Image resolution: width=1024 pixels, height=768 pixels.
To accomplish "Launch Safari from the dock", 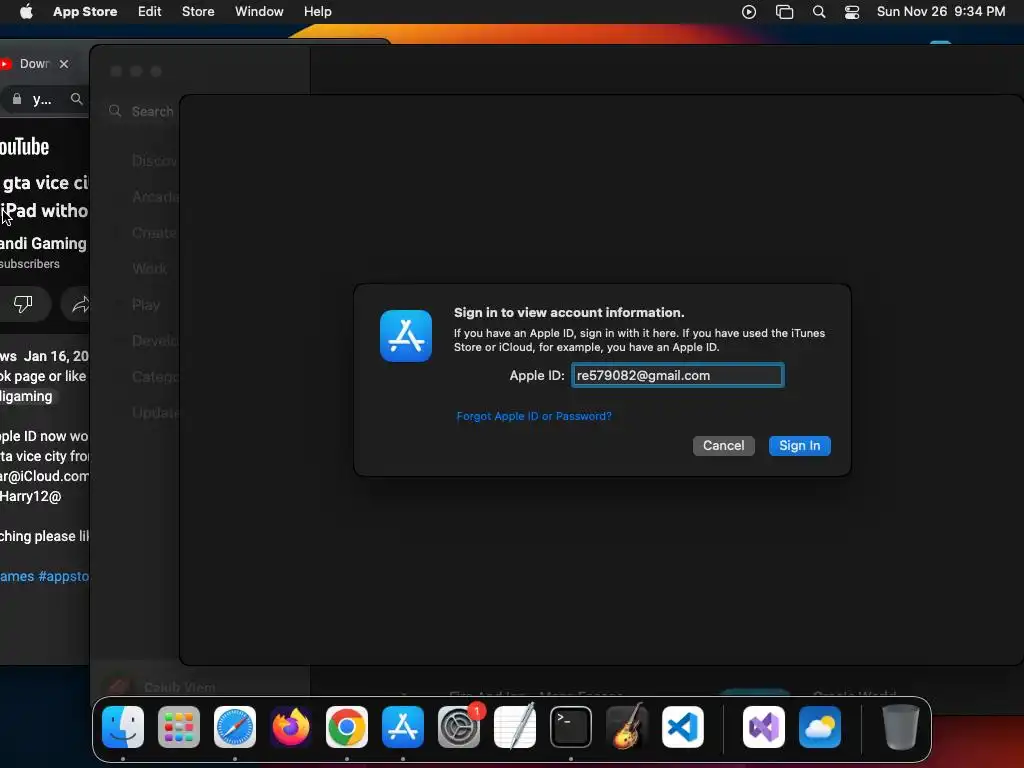I will [235, 727].
